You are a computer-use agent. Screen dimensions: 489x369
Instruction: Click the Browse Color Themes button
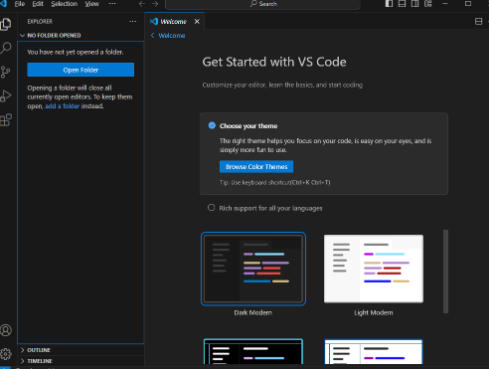pos(256,167)
